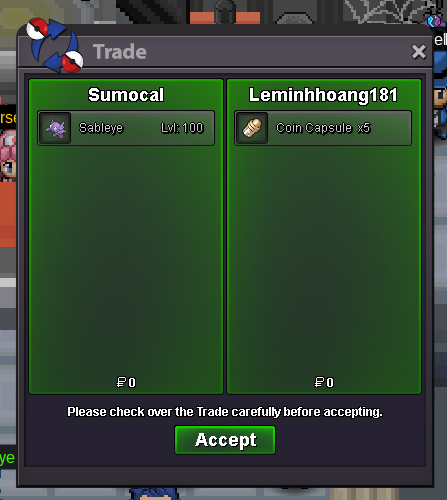
Task: Select the Sableye Lvl 100 trade entry
Action: click(x=126, y=128)
